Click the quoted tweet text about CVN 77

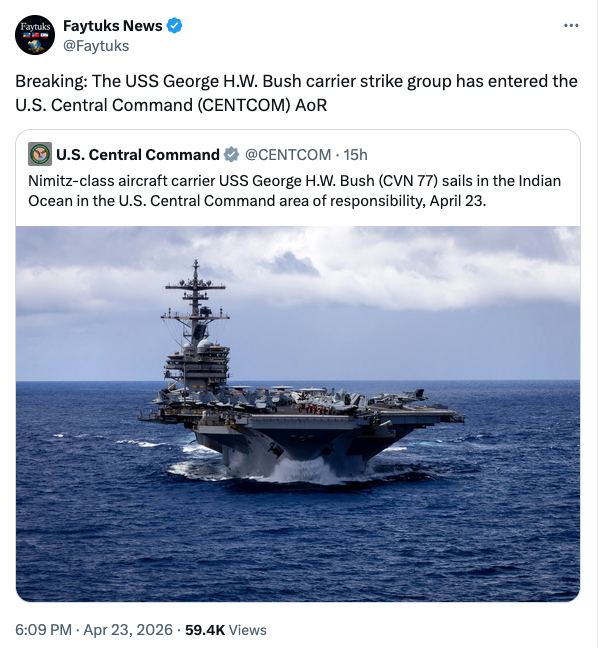coord(294,191)
